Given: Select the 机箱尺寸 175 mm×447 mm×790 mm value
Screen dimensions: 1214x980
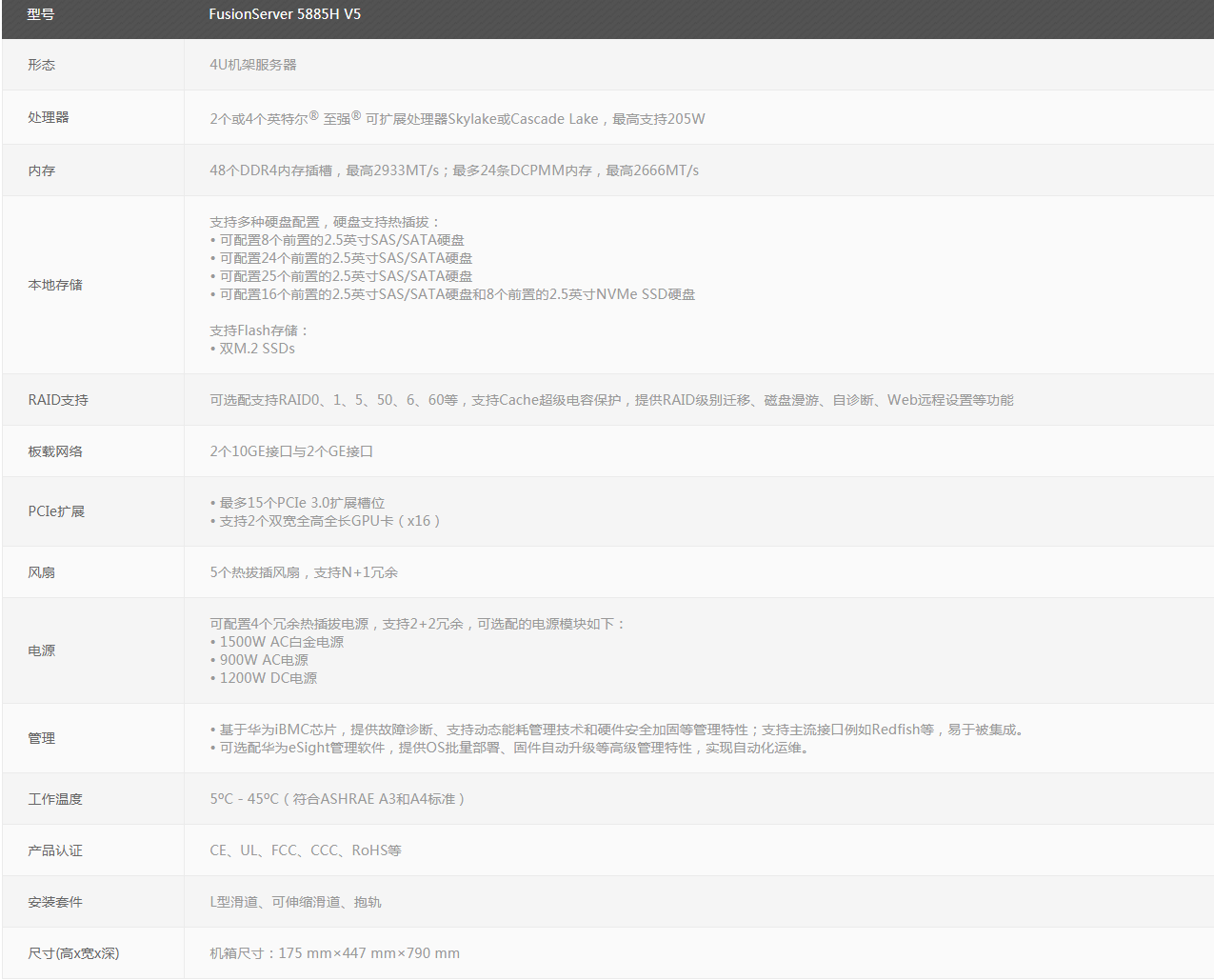Looking at the screenshot, I should tap(335, 953).
